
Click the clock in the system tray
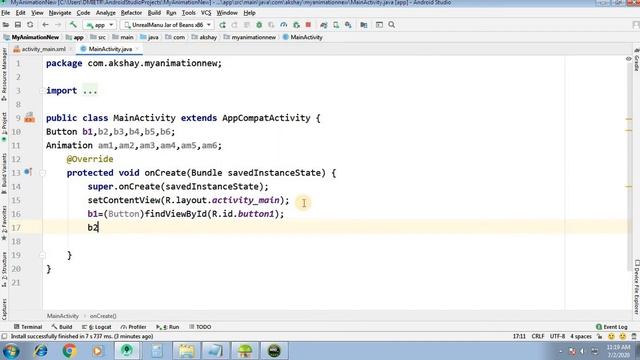click(x=618, y=351)
